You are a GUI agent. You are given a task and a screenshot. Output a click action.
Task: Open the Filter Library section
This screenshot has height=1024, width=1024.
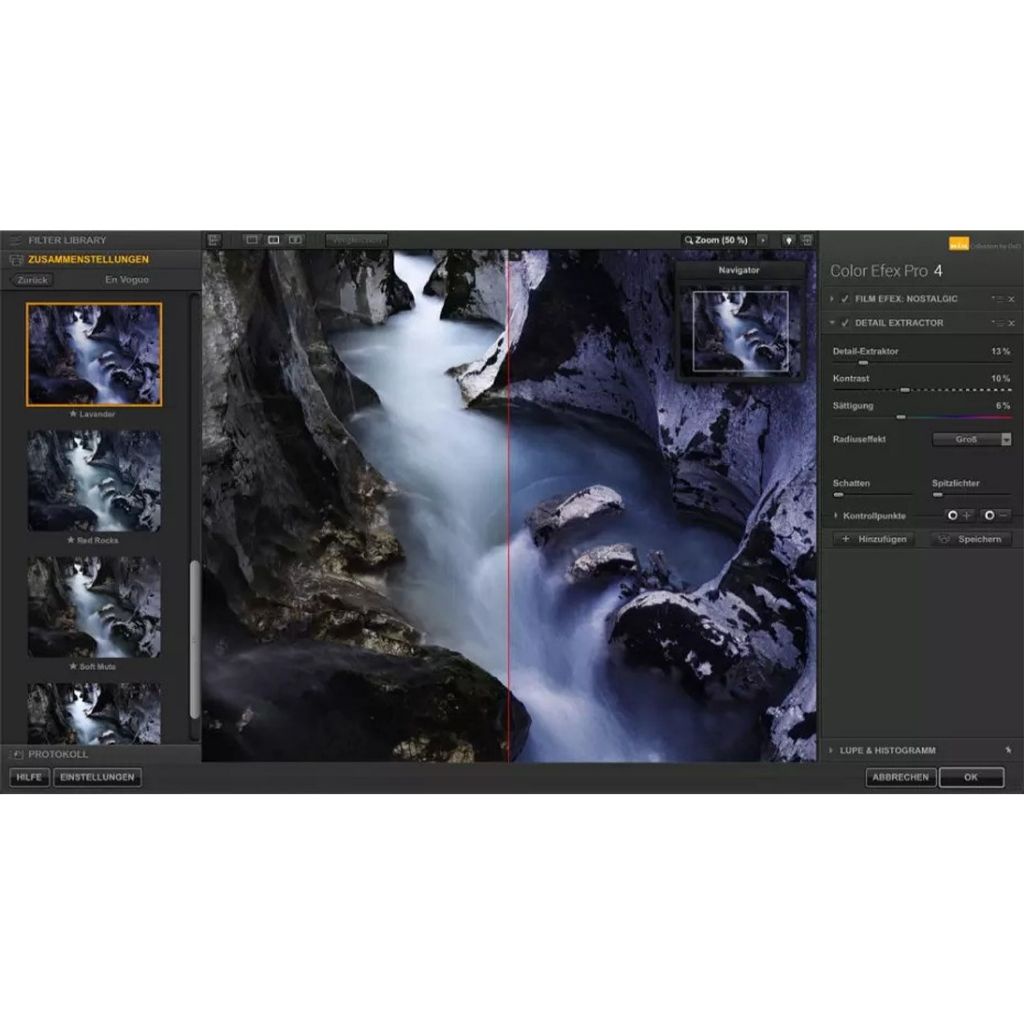(x=101, y=240)
